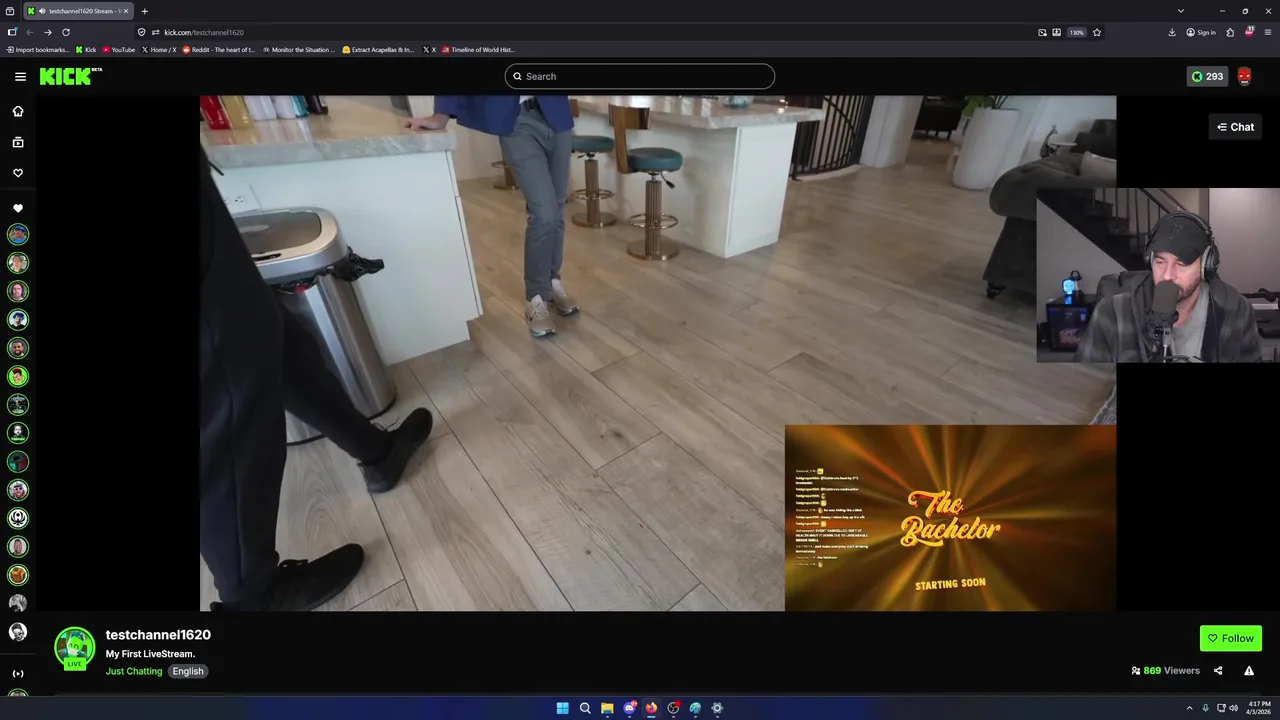Click the 869 Viewers count

1165,671
